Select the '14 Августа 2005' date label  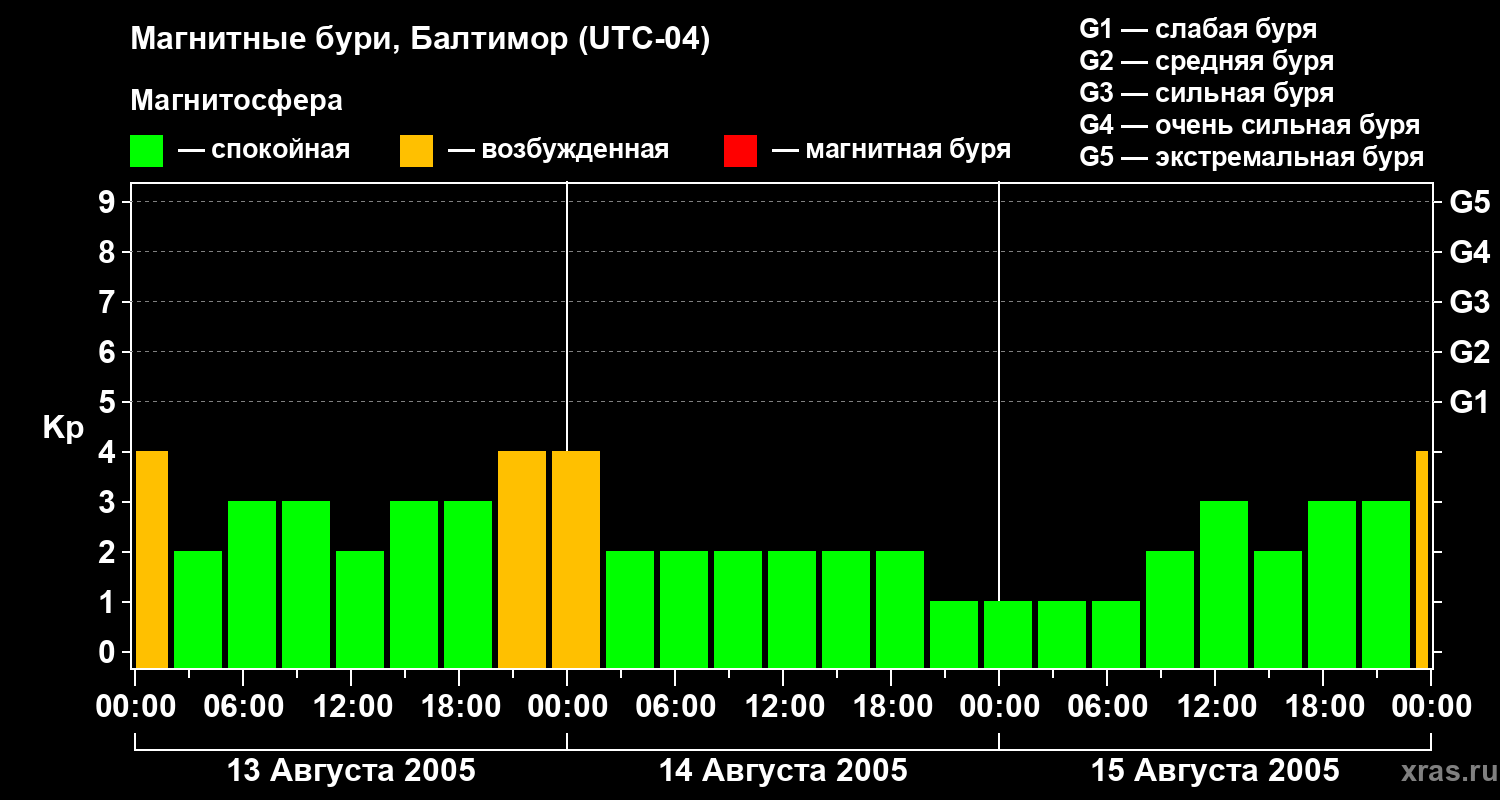coord(783,771)
